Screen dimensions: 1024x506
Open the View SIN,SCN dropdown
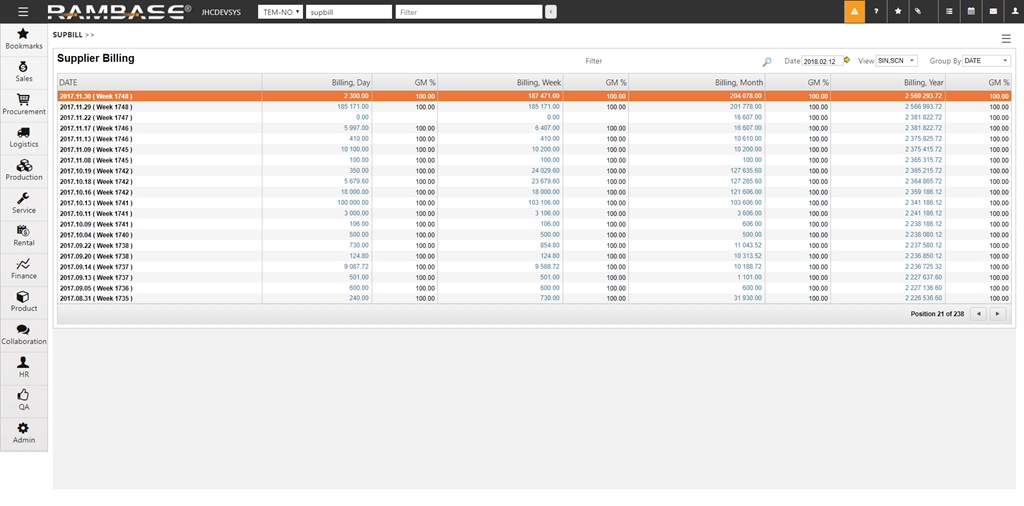pos(896,61)
